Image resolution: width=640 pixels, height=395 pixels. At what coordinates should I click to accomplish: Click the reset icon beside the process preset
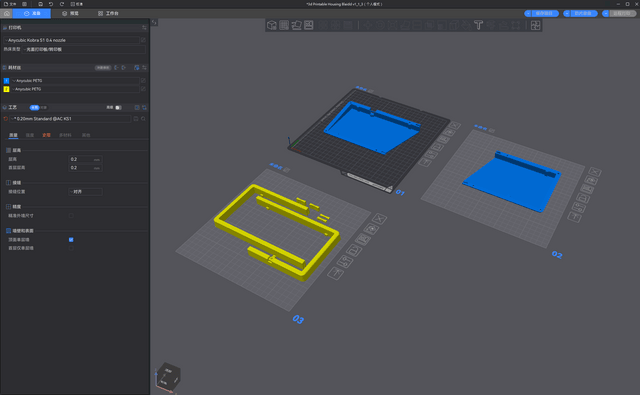click(6, 119)
